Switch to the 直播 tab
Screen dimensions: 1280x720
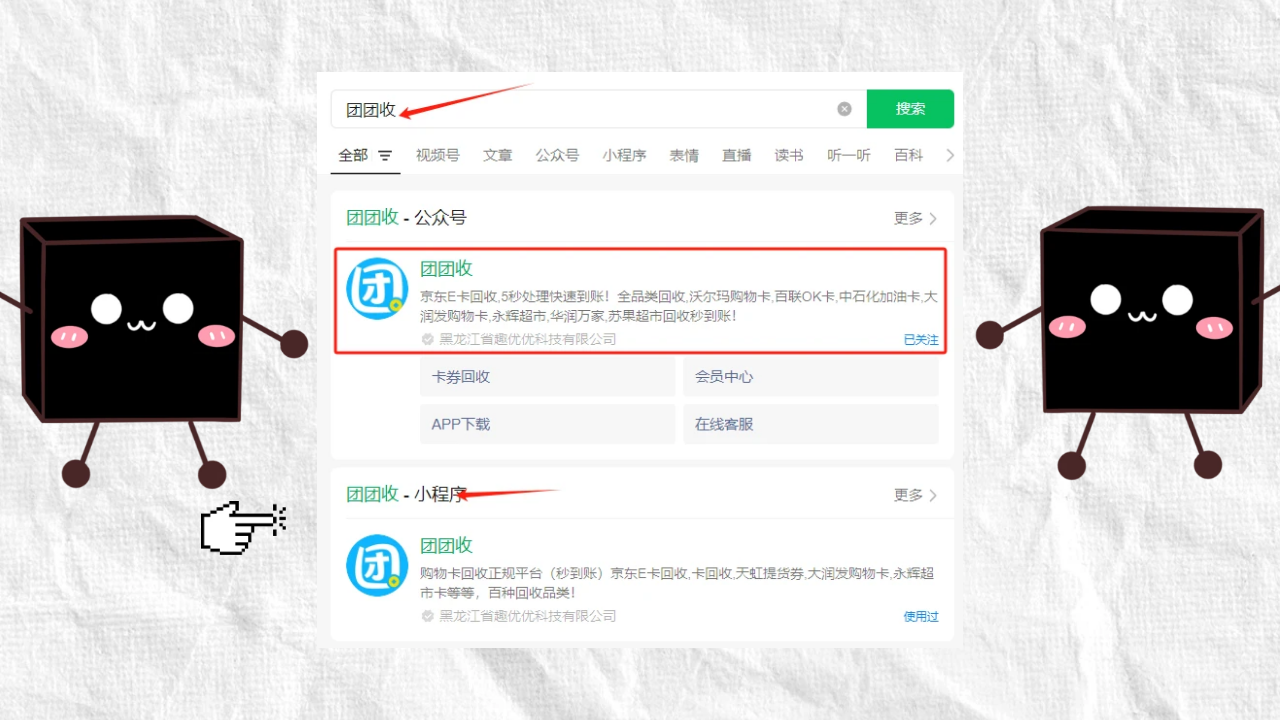(737, 155)
